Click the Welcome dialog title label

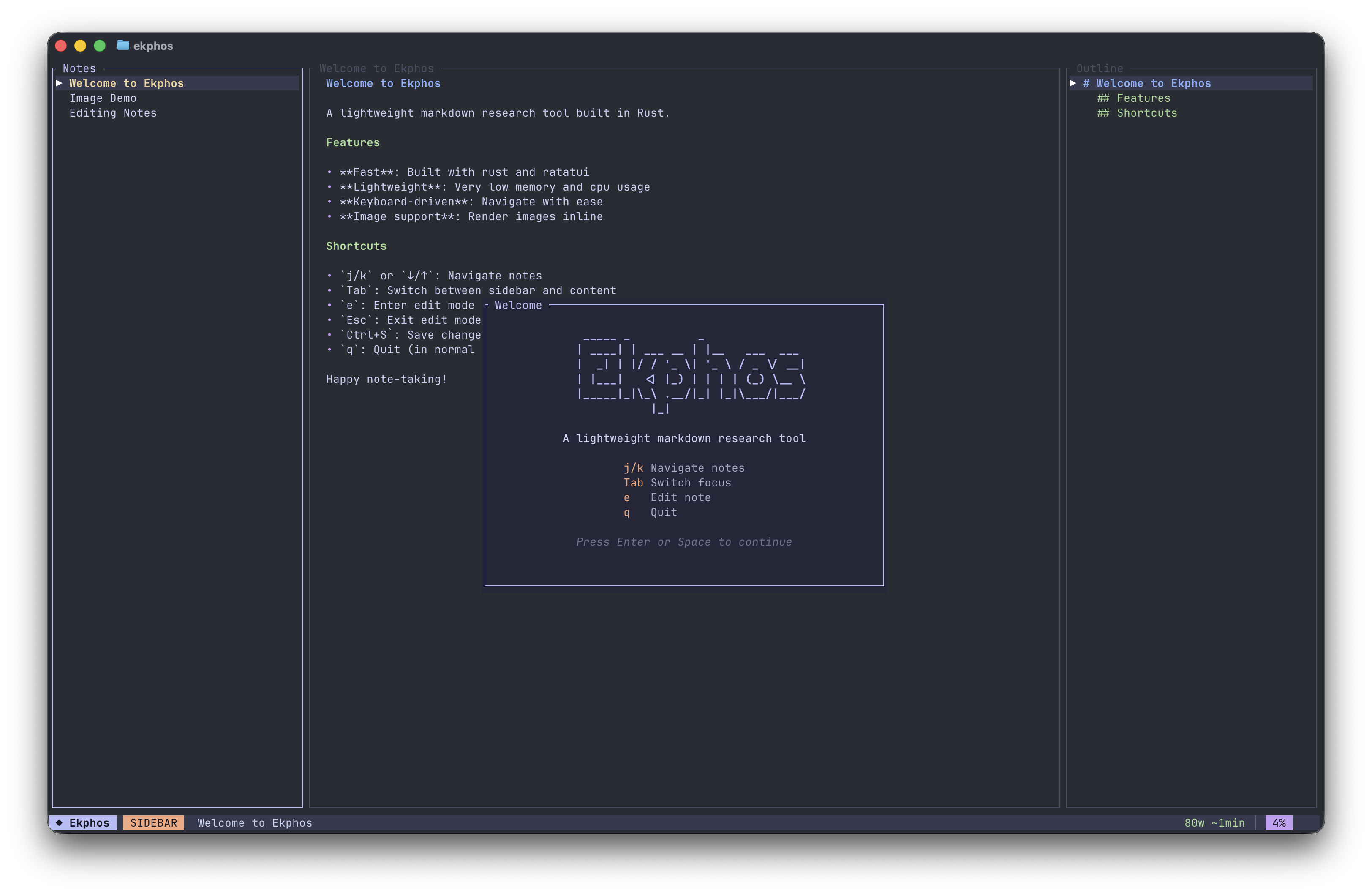point(518,305)
